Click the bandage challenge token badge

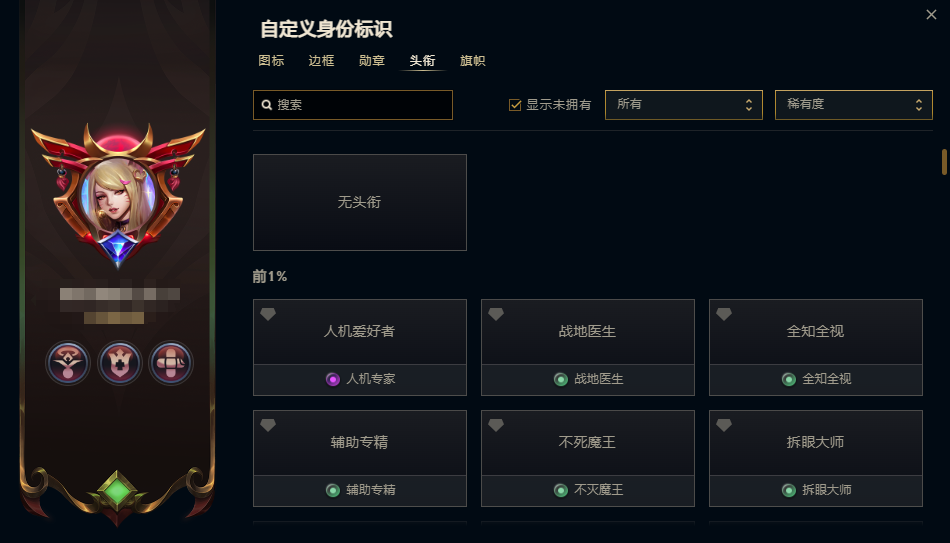click(x=171, y=363)
